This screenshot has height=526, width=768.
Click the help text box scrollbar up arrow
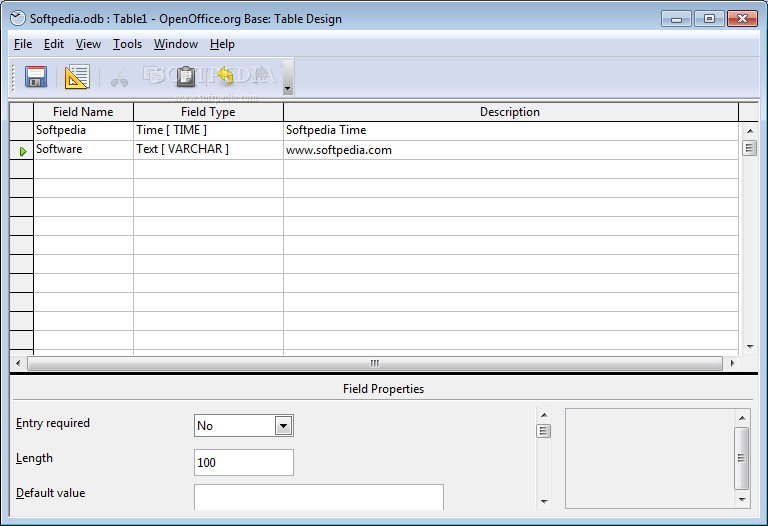[742, 418]
